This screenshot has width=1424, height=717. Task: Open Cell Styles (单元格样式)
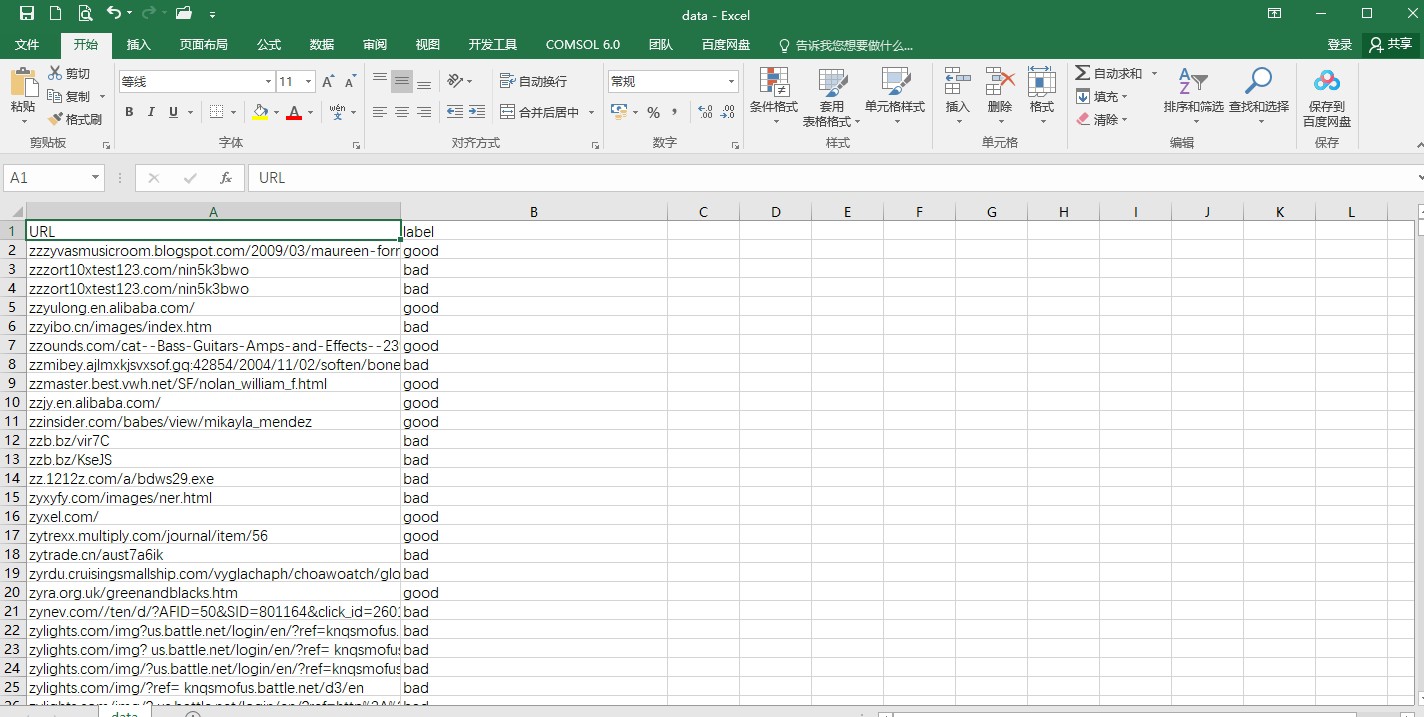click(895, 97)
